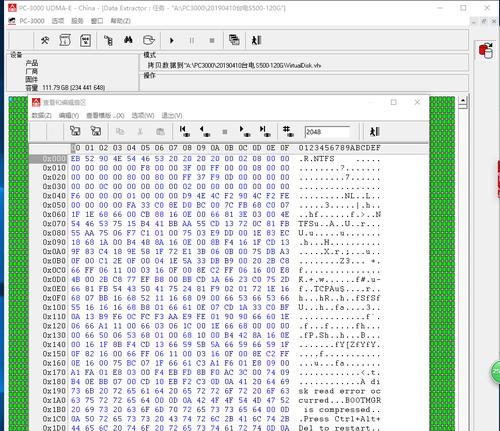Click hex editor toolbar stop square
The image size is (500, 431).
225,132
